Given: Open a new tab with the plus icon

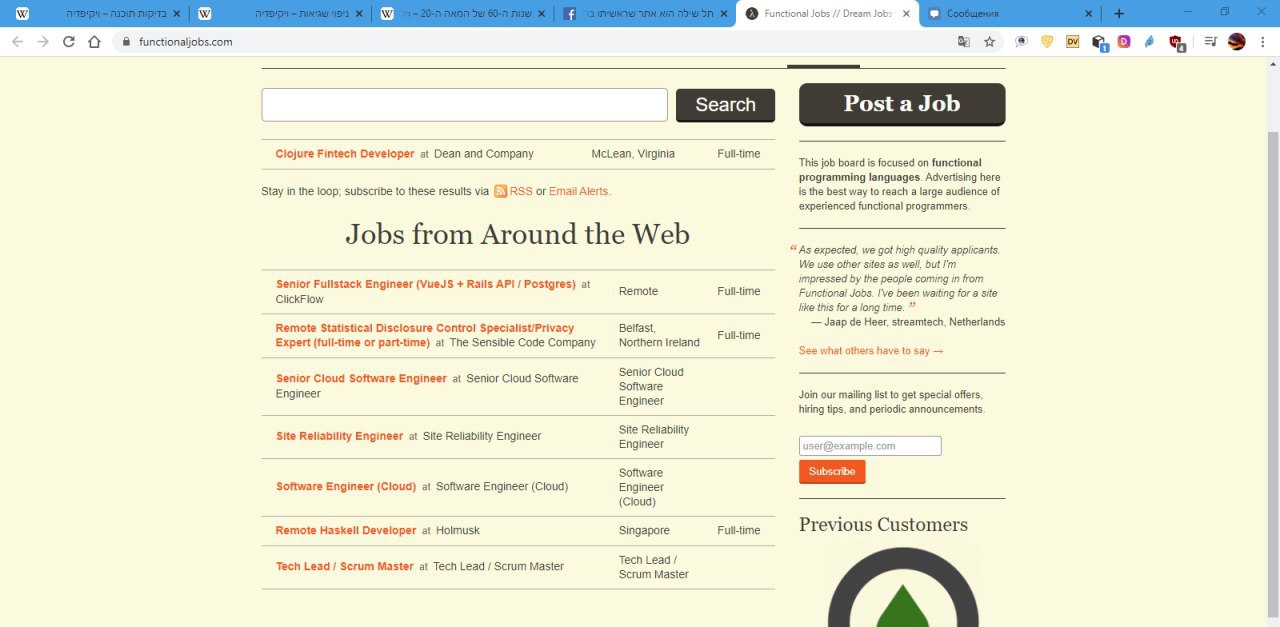Looking at the screenshot, I should pyautogui.click(x=1119, y=13).
